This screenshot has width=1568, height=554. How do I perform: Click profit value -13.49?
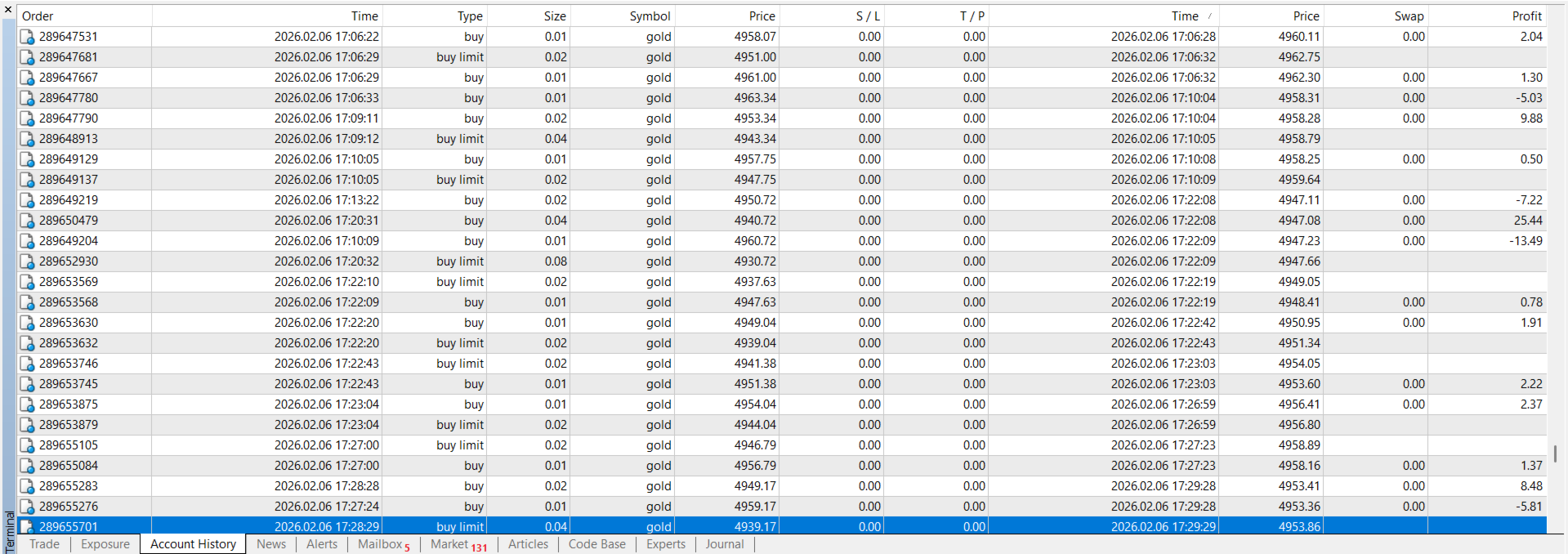[1526, 241]
